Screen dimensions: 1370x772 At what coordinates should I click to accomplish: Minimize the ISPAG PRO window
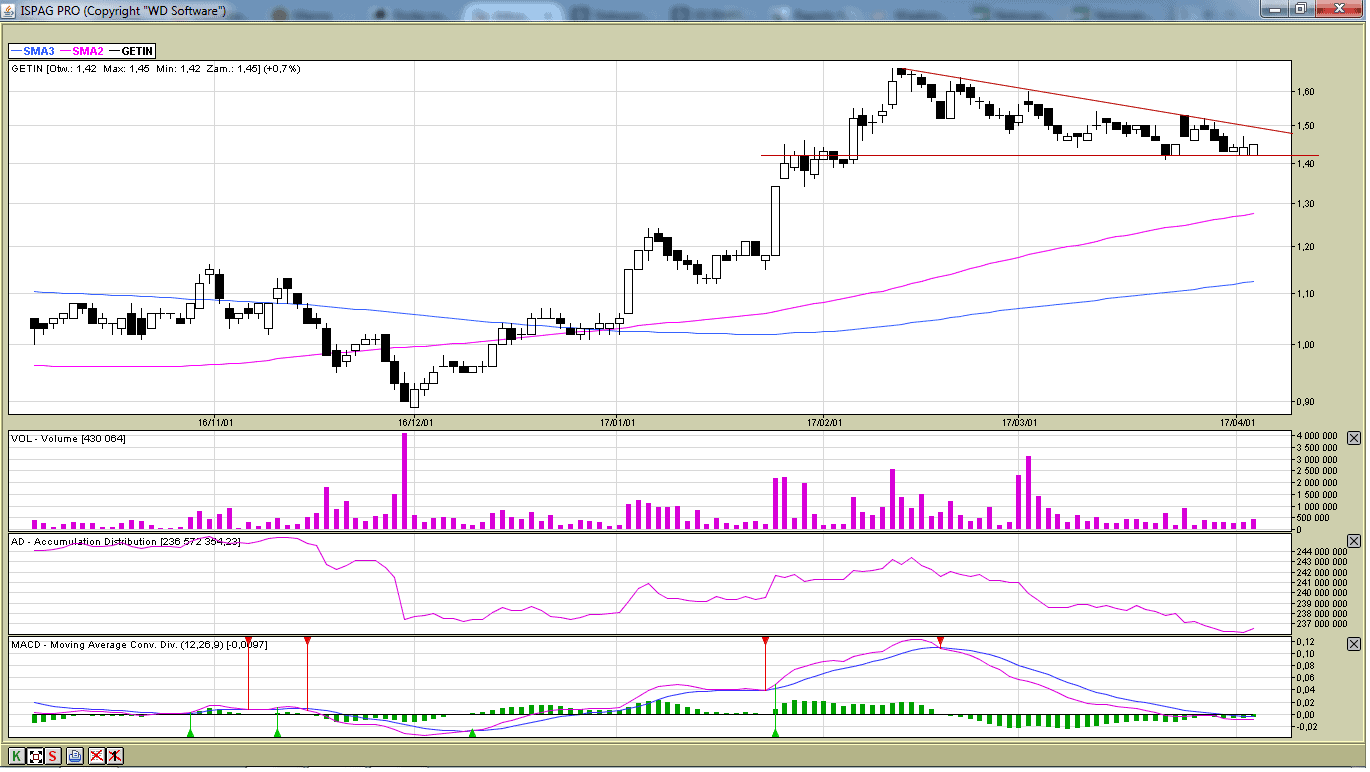[1273, 8]
